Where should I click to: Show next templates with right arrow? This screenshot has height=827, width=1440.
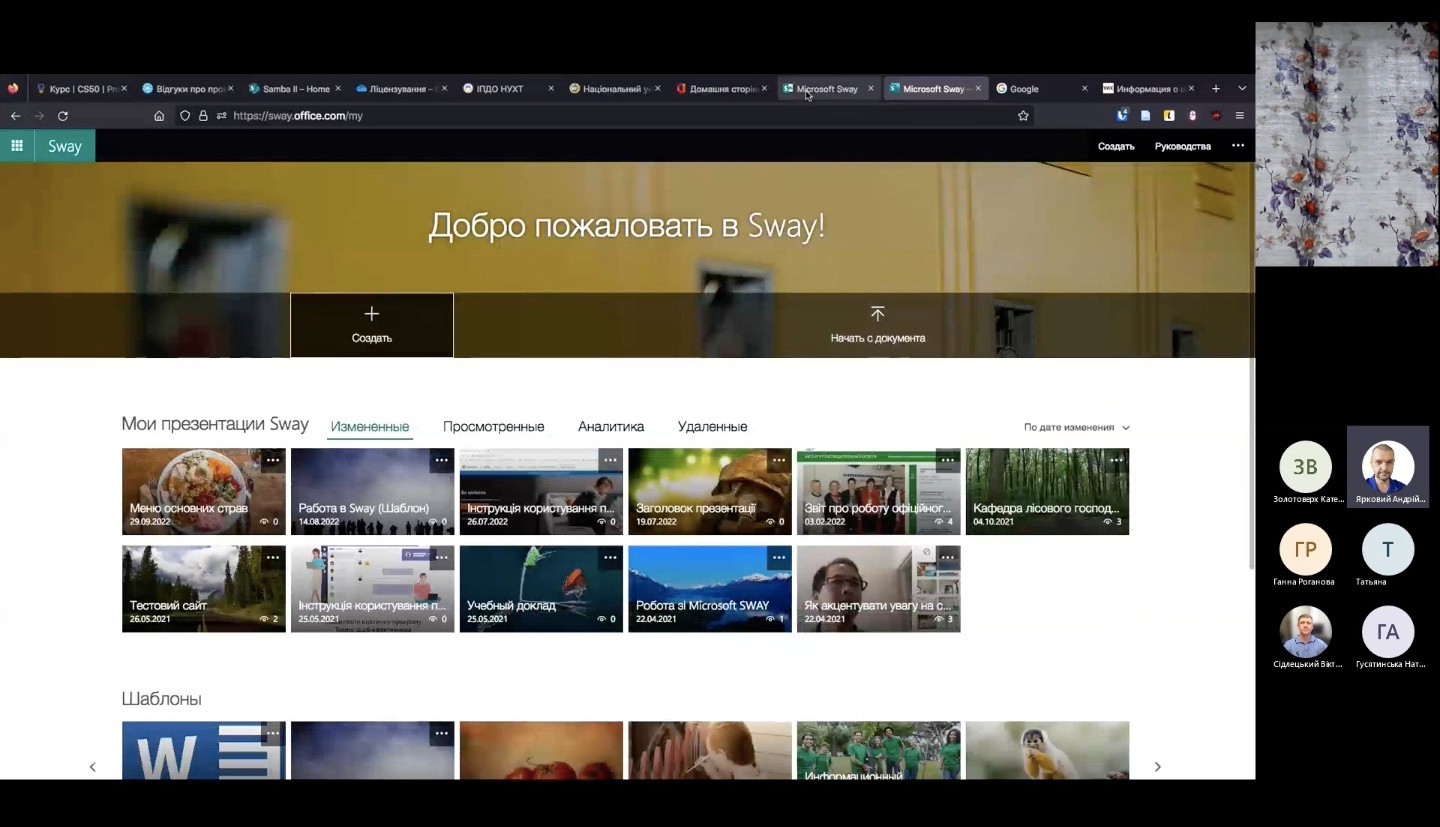[1157, 767]
